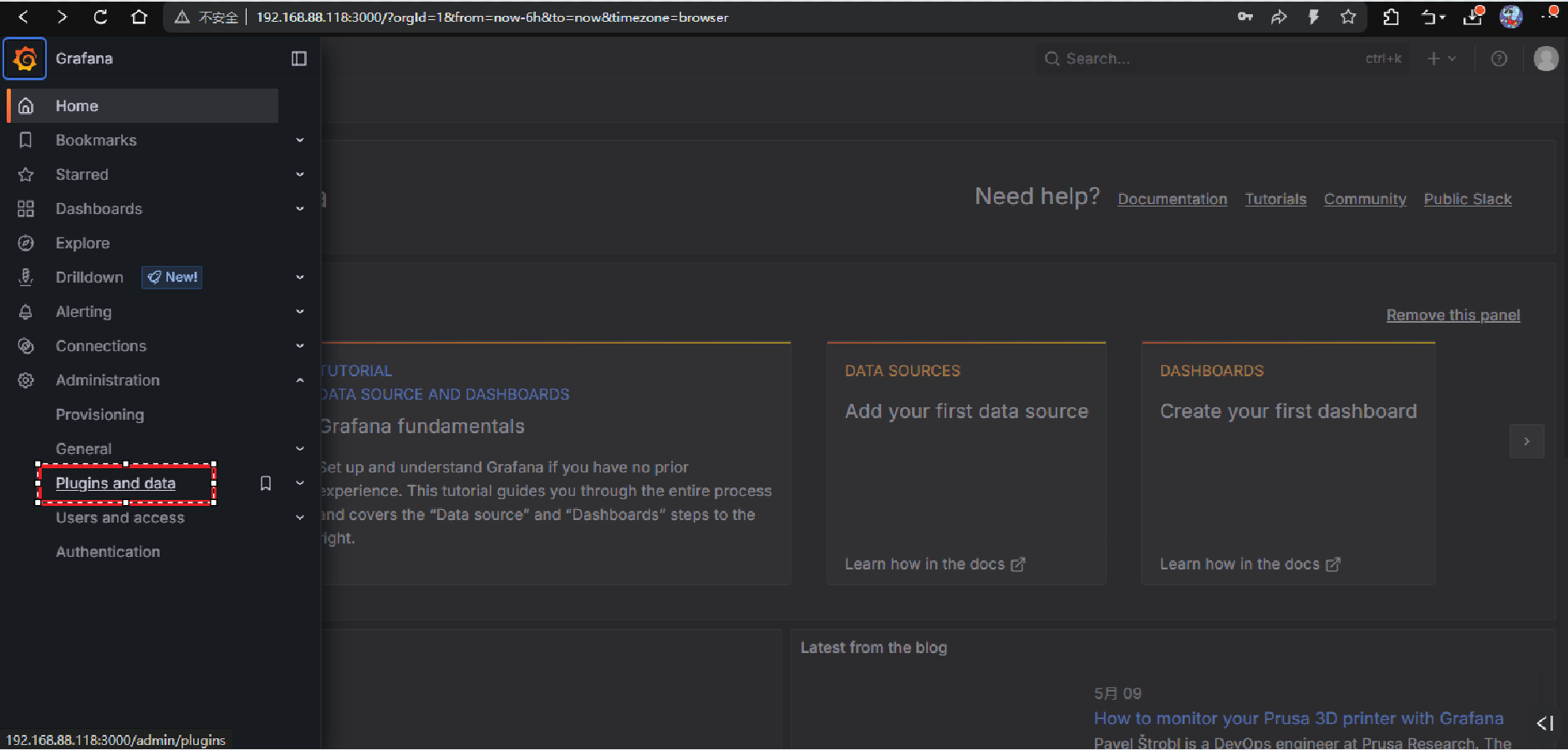The height and width of the screenshot is (750, 1568).
Task: Click the Starred star icon
Action: (x=26, y=175)
